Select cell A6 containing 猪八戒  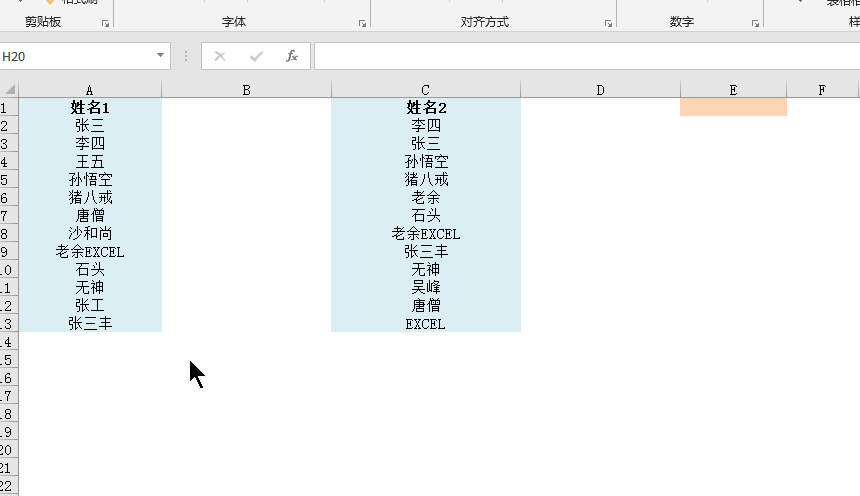point(90,198)
